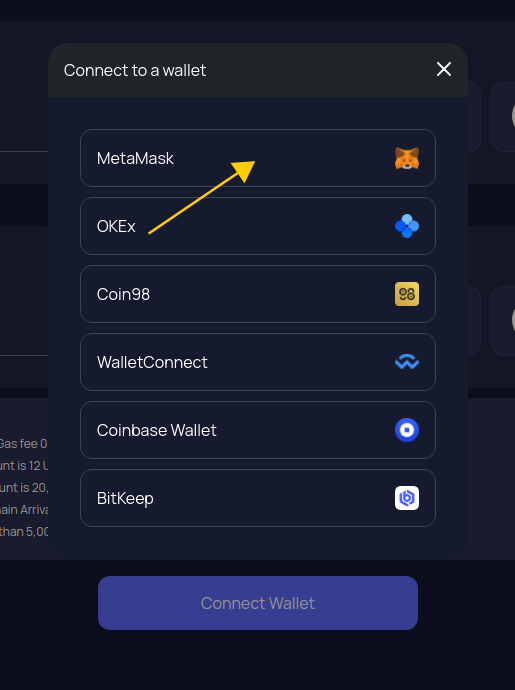
Task: Click the "Connect to a wallet" title
Action: (135, 70)
